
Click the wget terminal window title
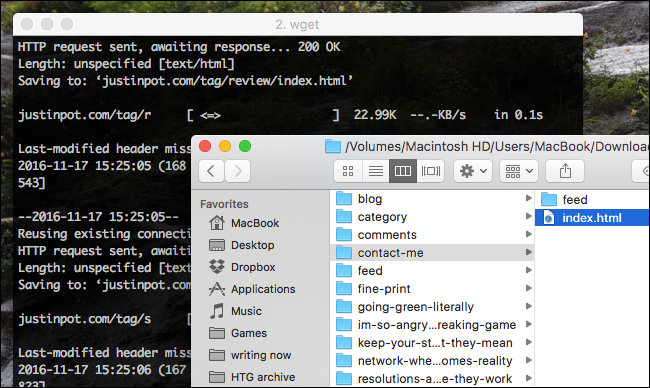(297, 24)
